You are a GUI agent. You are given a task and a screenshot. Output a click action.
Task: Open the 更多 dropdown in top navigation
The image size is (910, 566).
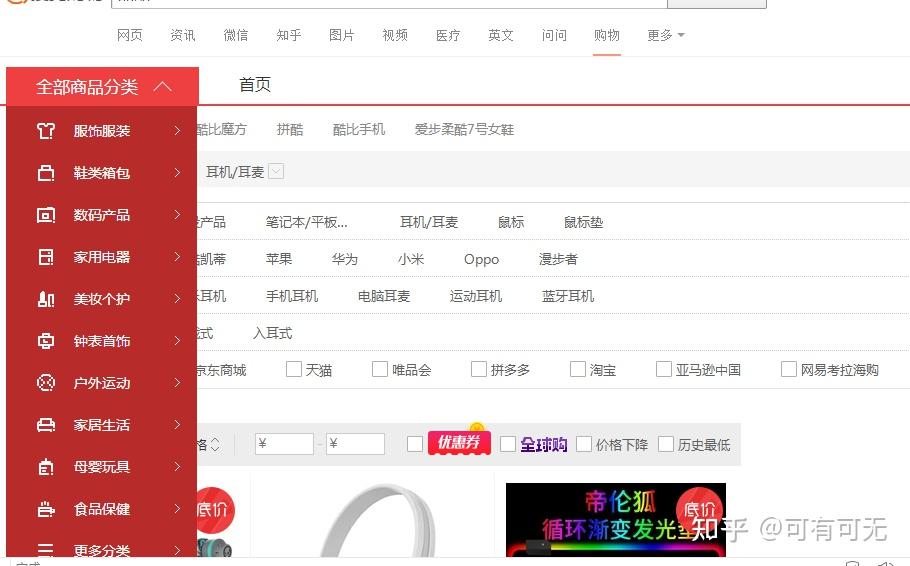(x=665, y=35)
